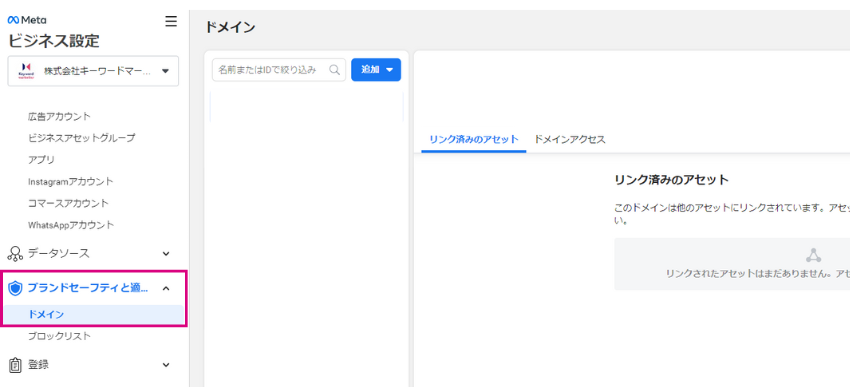Click the Meta logo

[x=27, y=20]
